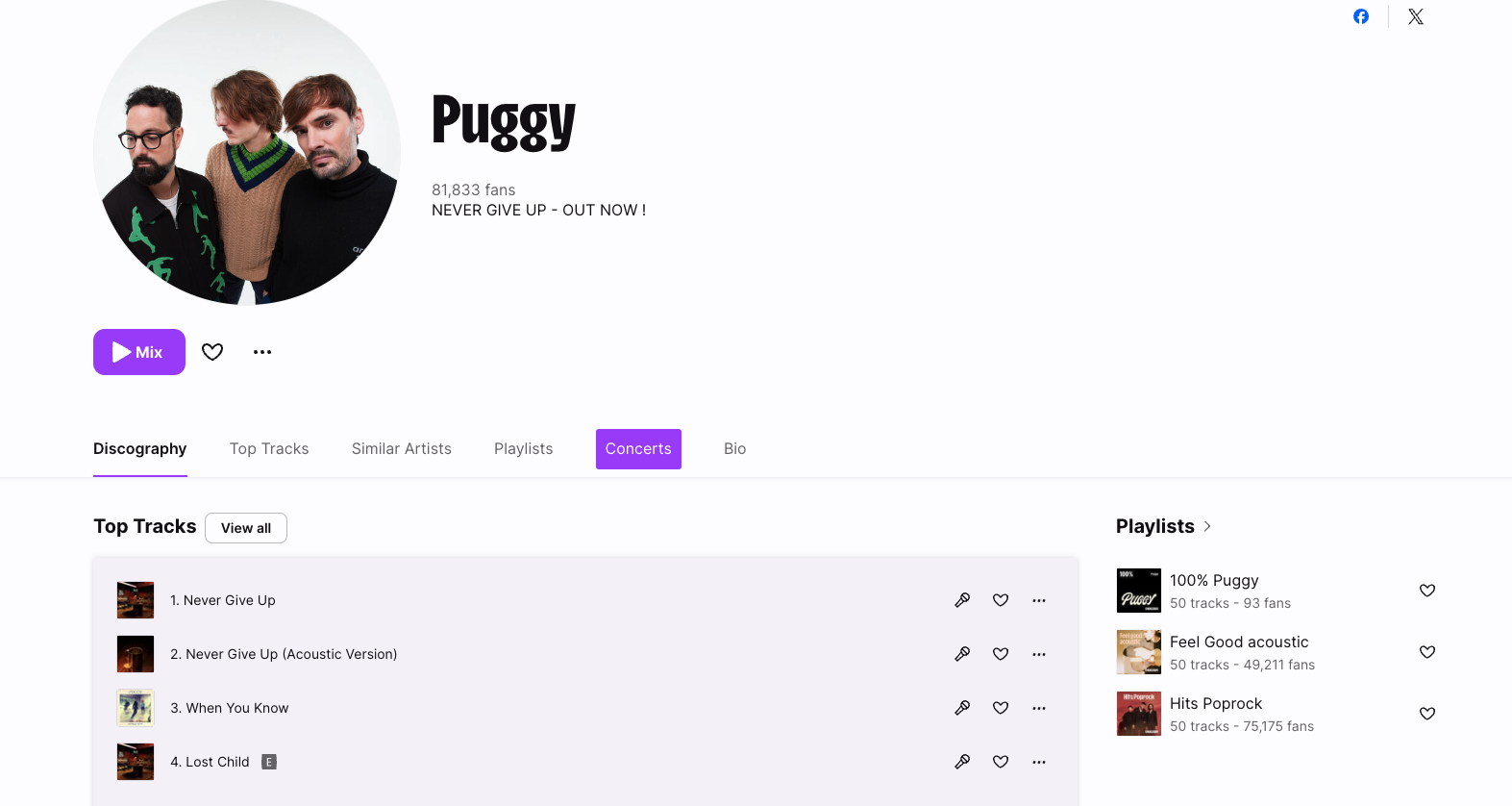The image size is (1512, 806).
Task: Like the 100% Puggy playlist
Action: (1427, 591)
